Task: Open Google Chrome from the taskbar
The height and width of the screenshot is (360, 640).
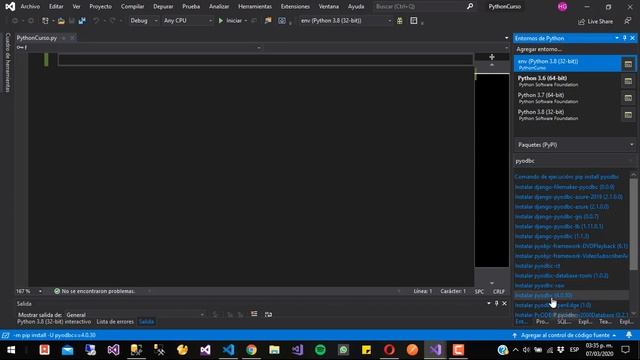Action: [251, 350]
